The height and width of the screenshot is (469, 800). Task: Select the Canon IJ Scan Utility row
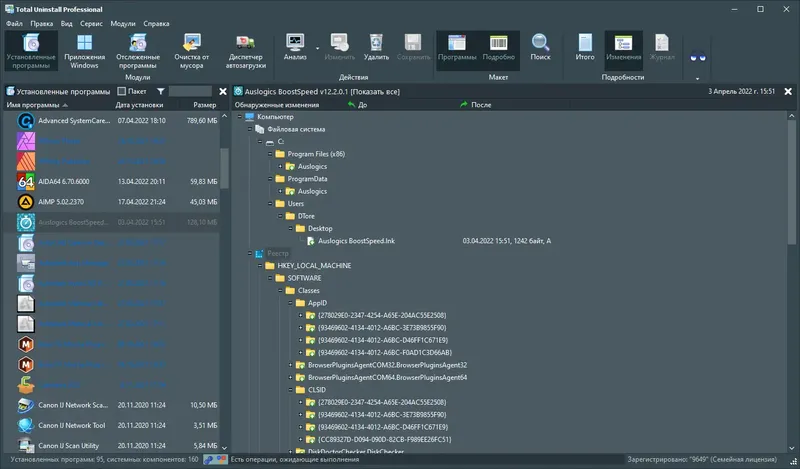tap(112, 446)
